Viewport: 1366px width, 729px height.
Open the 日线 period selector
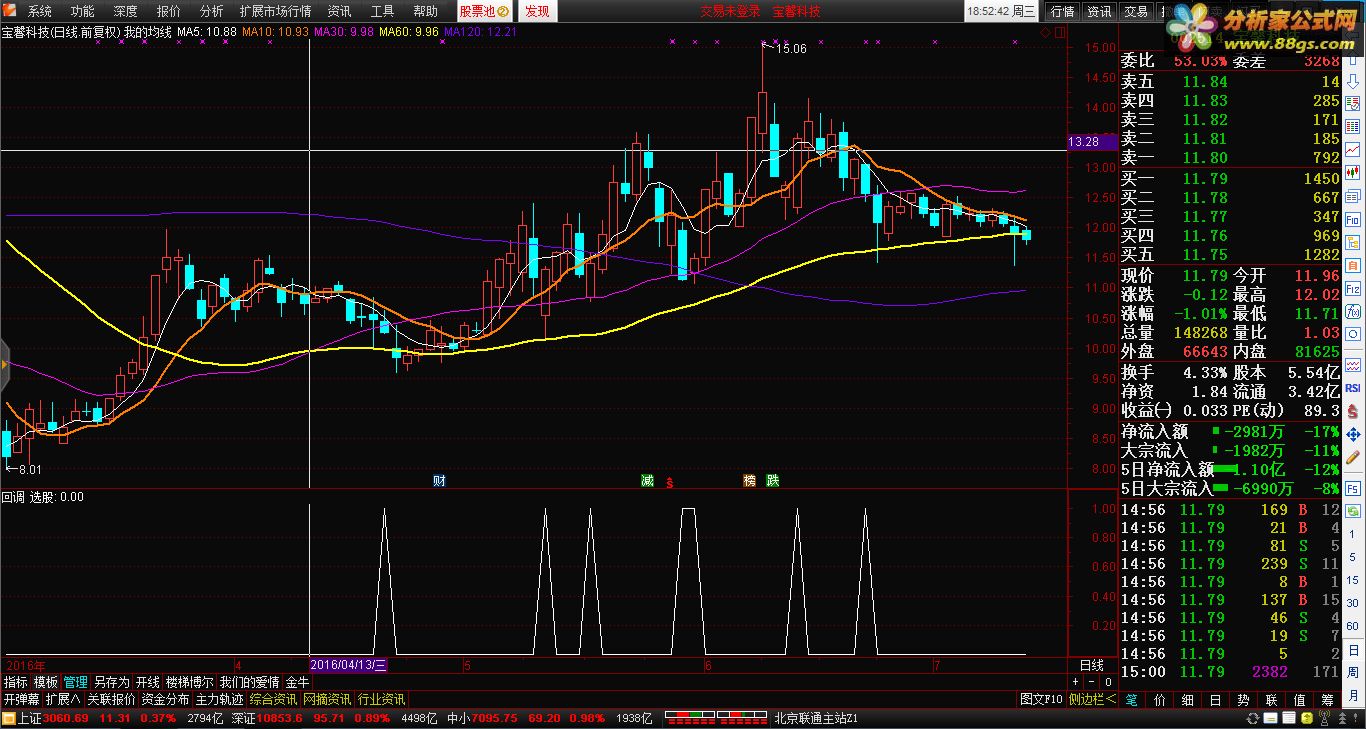pos(1092,665)
